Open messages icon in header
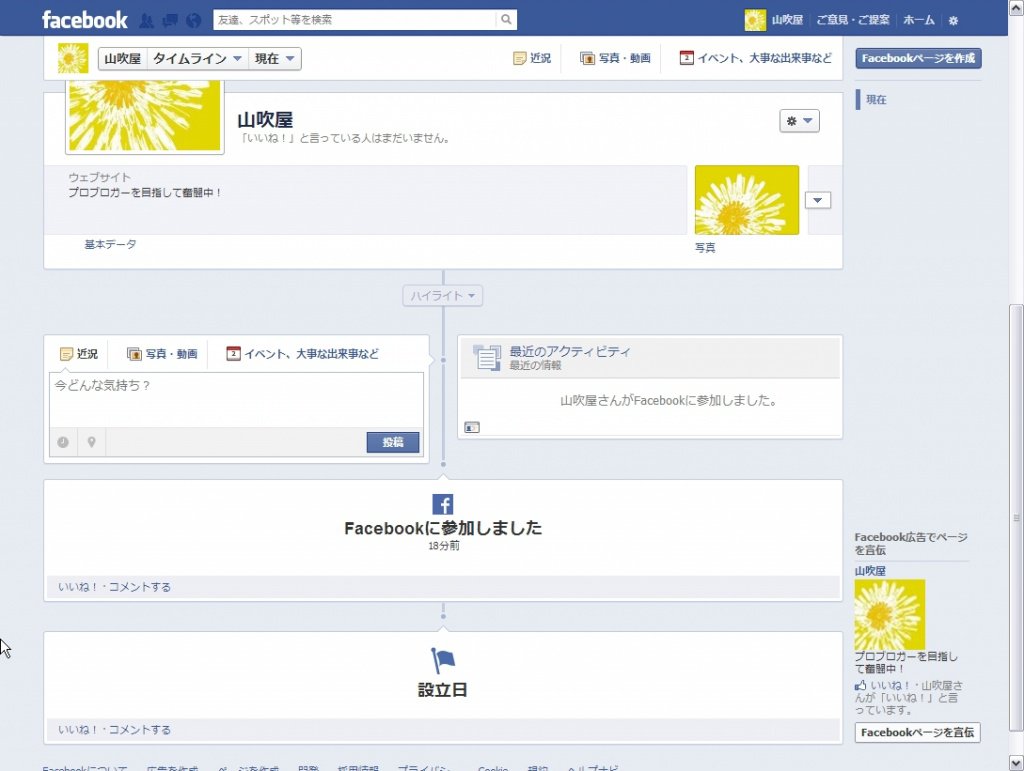Image resolution: width=1024 pixels, height=771 pixels. click(x=170, y=20)
